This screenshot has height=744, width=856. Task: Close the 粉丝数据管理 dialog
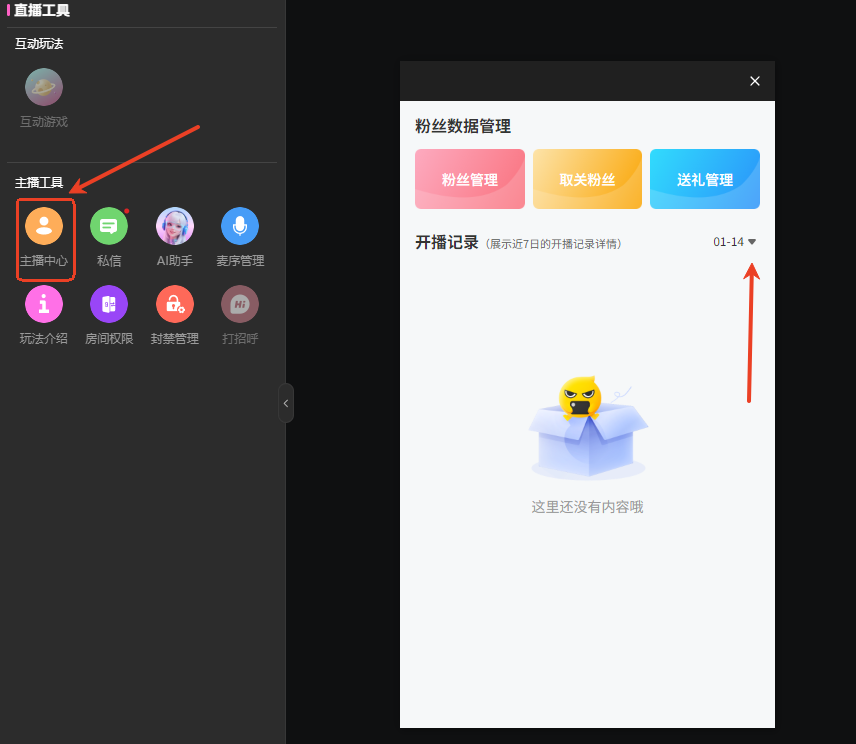coord(754,81)
